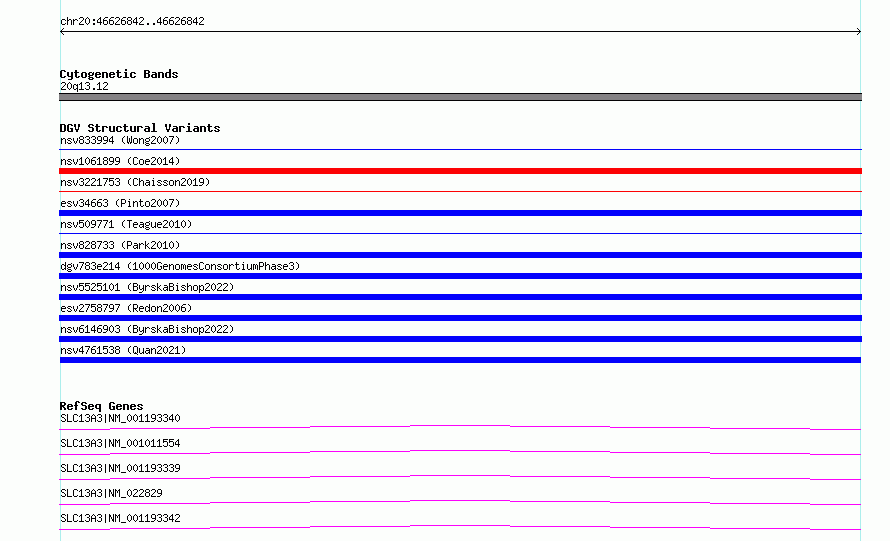This screenshot has height=541, width=890.
Task: Open transcript SLC13A3|NM_001193339
Action: click(120, 468)
